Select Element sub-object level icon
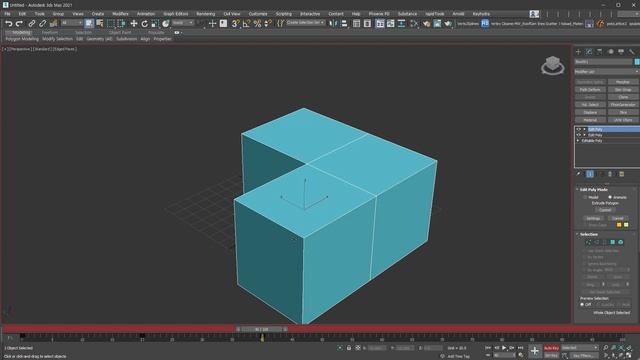The height and width of the screenshot is (360, 640). (x=621, y=242)
